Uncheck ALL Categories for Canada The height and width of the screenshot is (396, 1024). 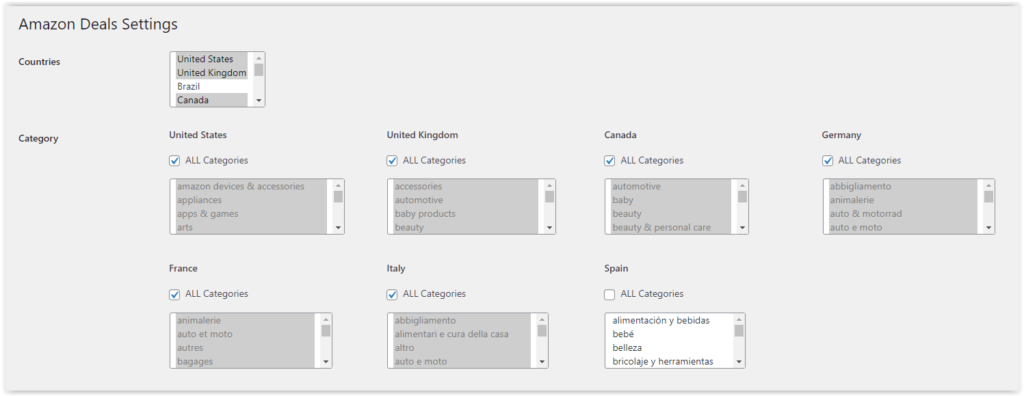coord(609,161)
